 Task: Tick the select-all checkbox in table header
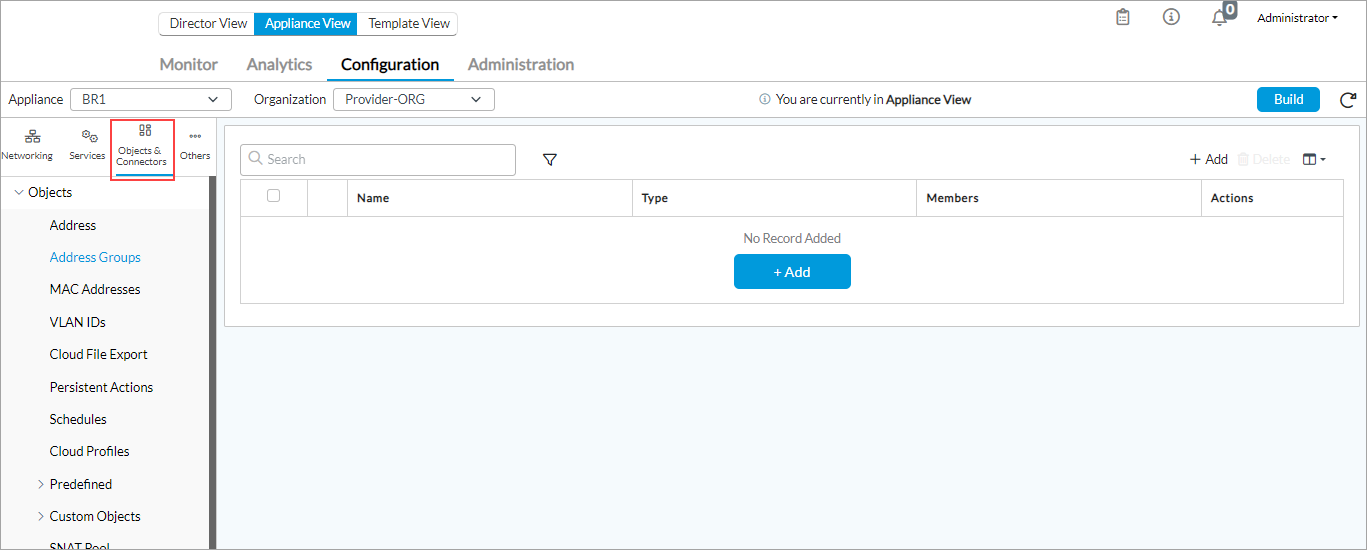274,196
